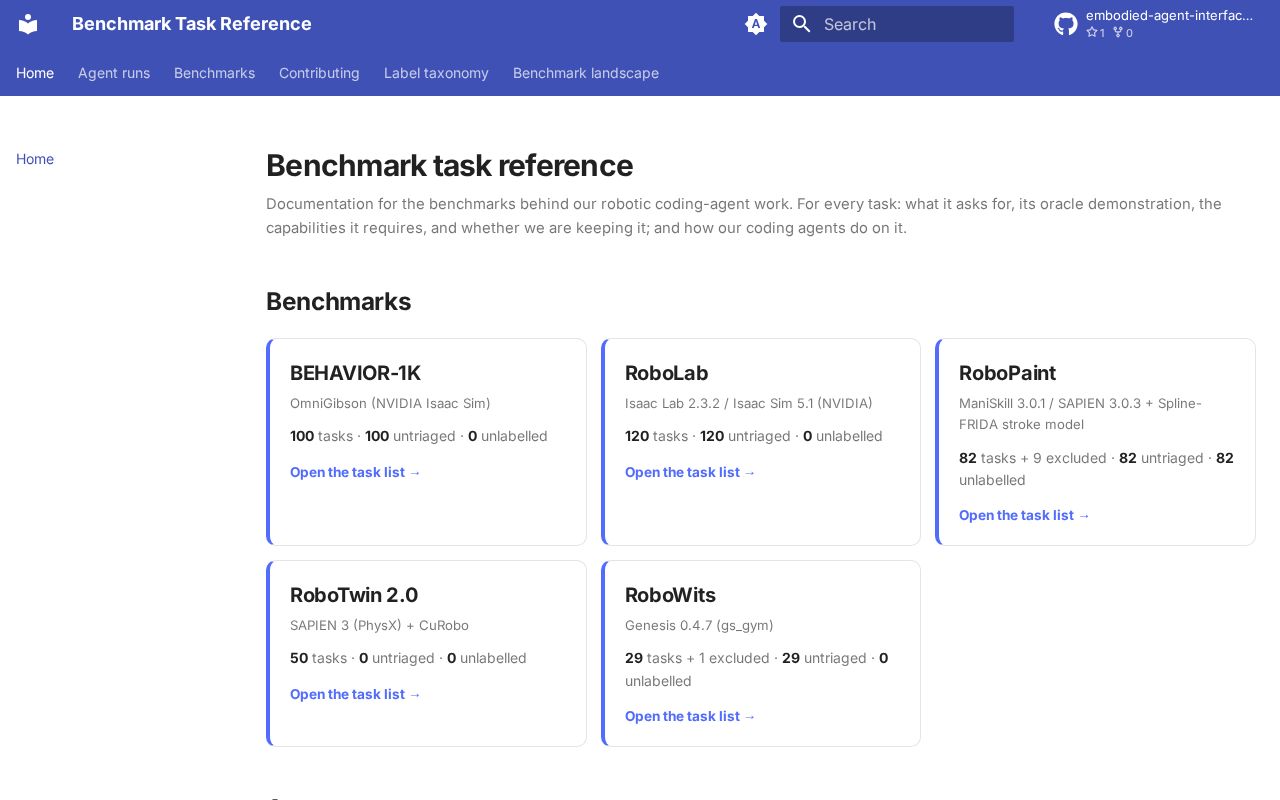The height and width of the screenshot is (800, 1280).
Task: Select the Benchmark landscape tab
Action: (x=586, y=73)
